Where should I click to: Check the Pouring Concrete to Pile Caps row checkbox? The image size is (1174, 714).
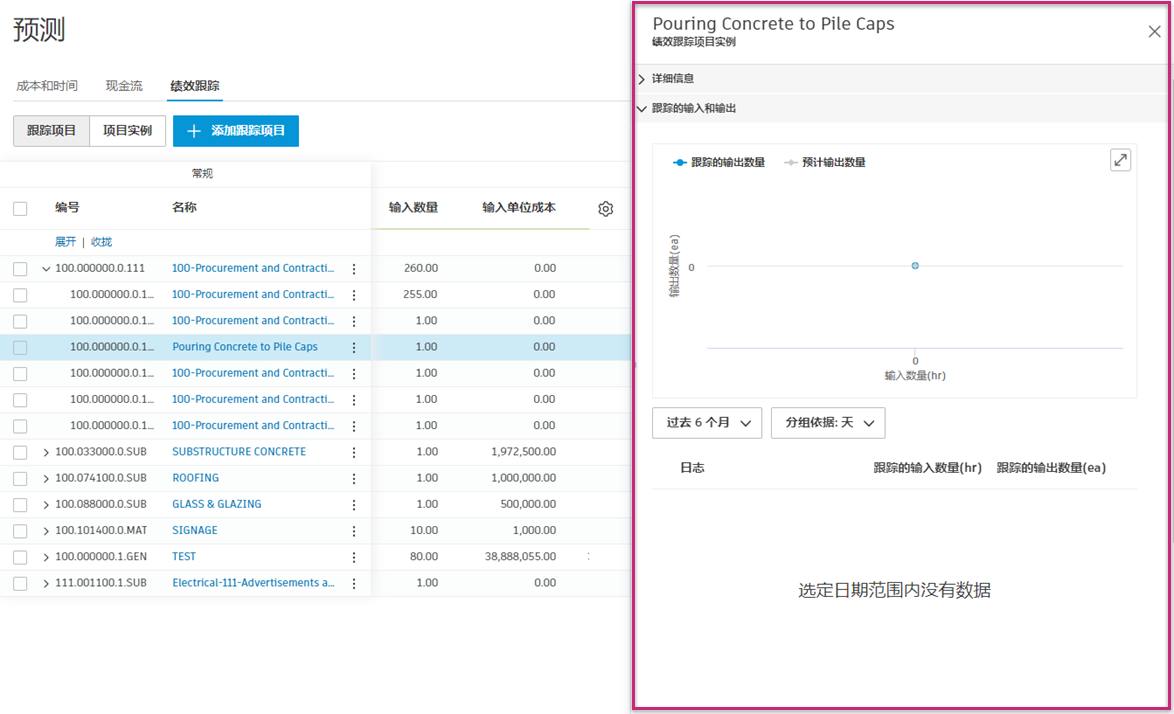coord(20,347)
